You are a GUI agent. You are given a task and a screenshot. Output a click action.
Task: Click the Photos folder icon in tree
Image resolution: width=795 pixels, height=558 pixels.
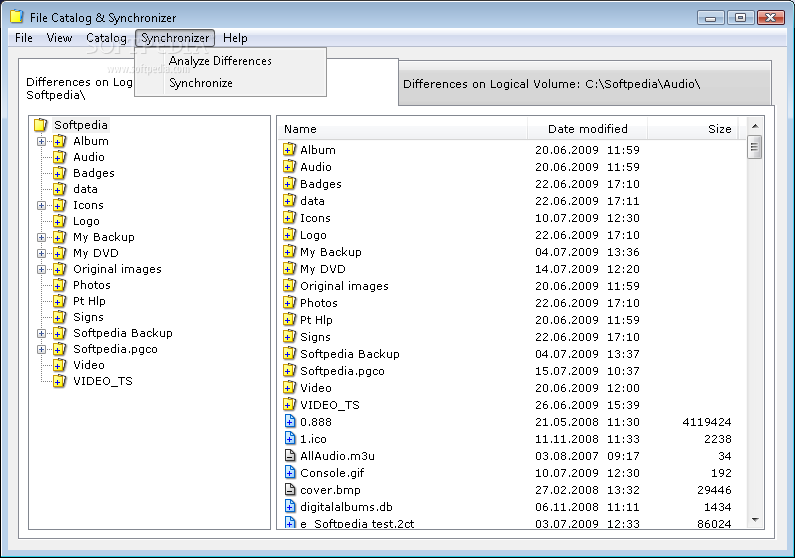tap(59, 285)
